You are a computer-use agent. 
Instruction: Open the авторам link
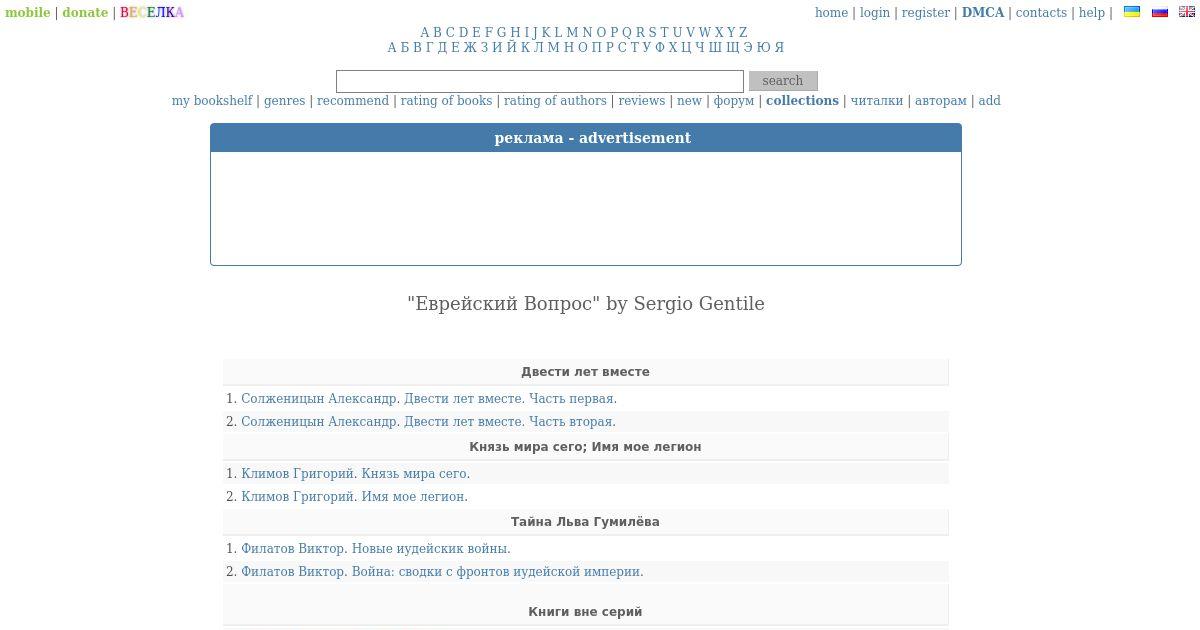pyautogui.click(x=941, y=101)
